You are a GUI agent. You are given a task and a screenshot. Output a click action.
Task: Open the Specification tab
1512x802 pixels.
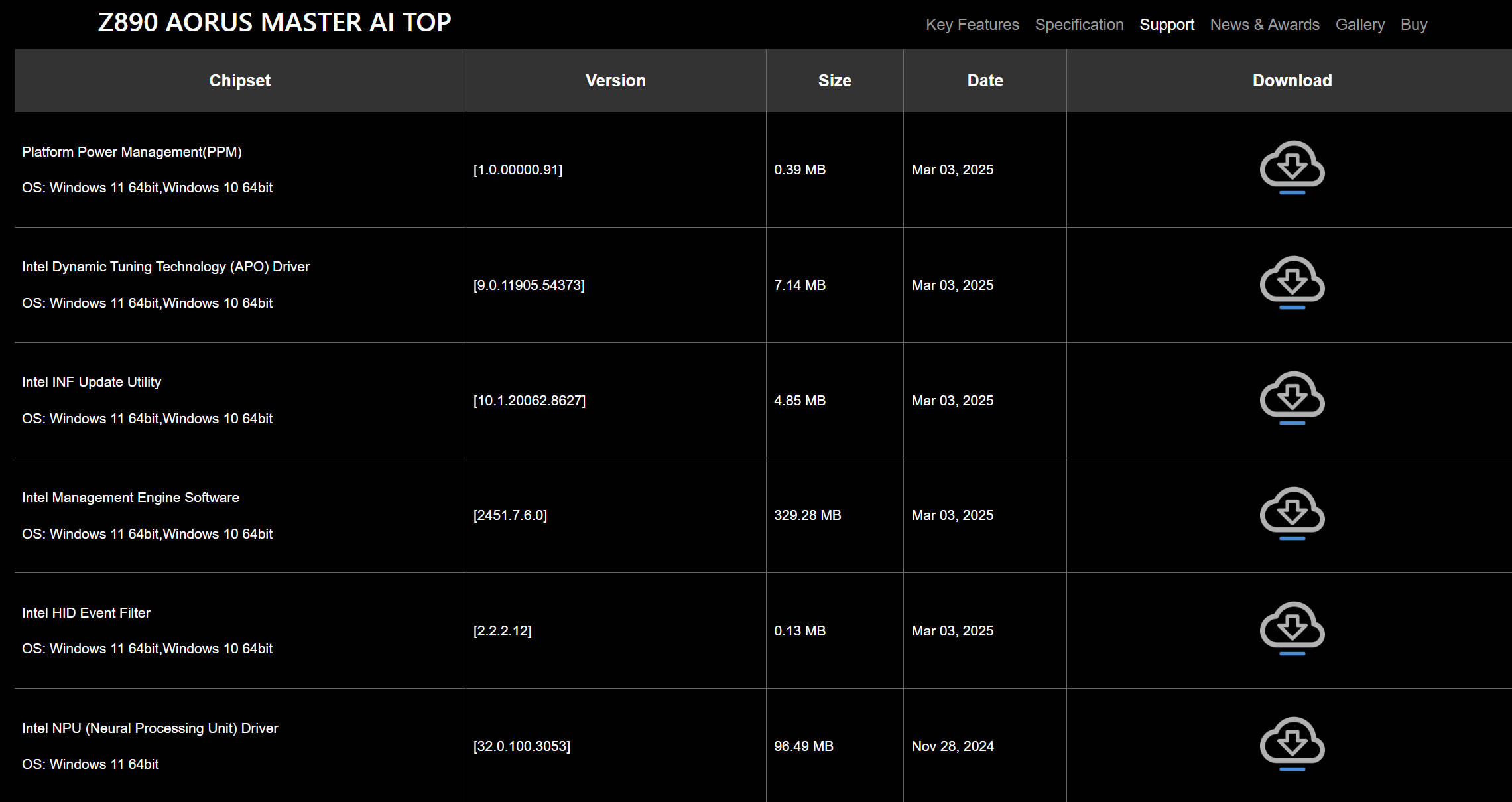point(1079,25)
